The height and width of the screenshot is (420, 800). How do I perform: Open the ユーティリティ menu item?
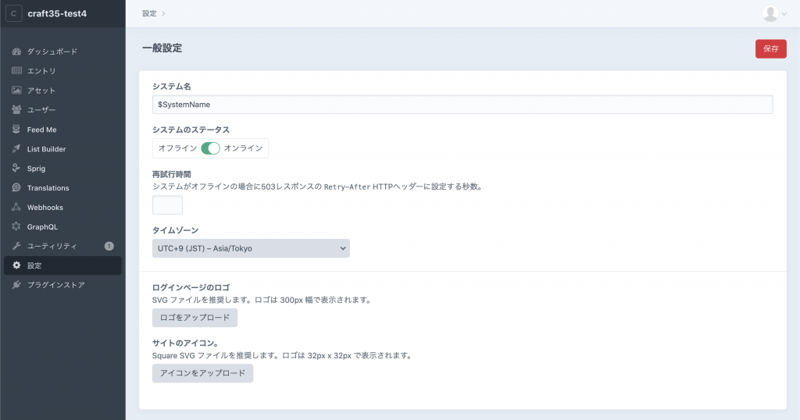tap(51, 246)
